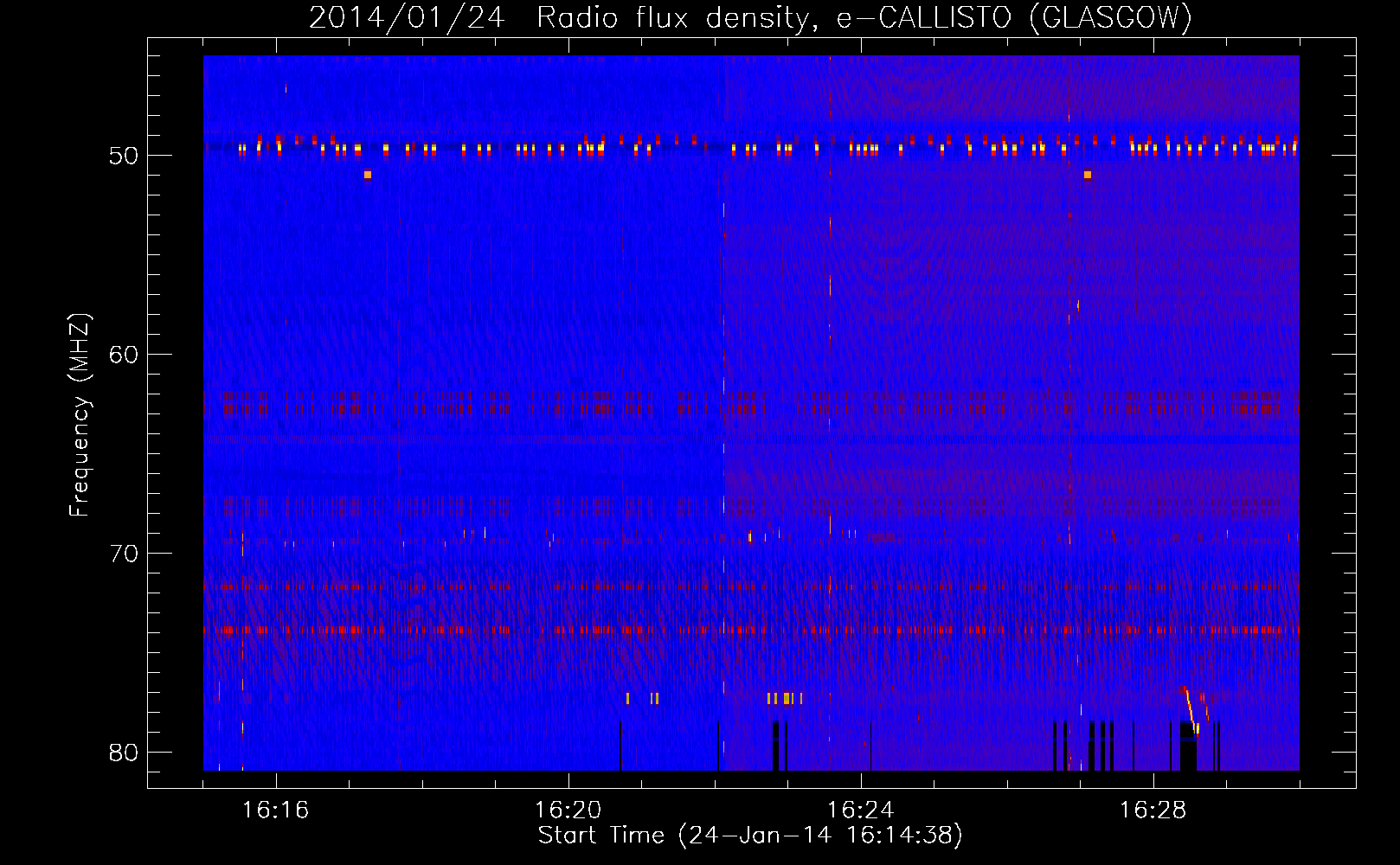The image size is (1400, 865).
Task: Click the 'Start Time (24-Jan-14 16:14:38)' label
Action: (750, 836)
